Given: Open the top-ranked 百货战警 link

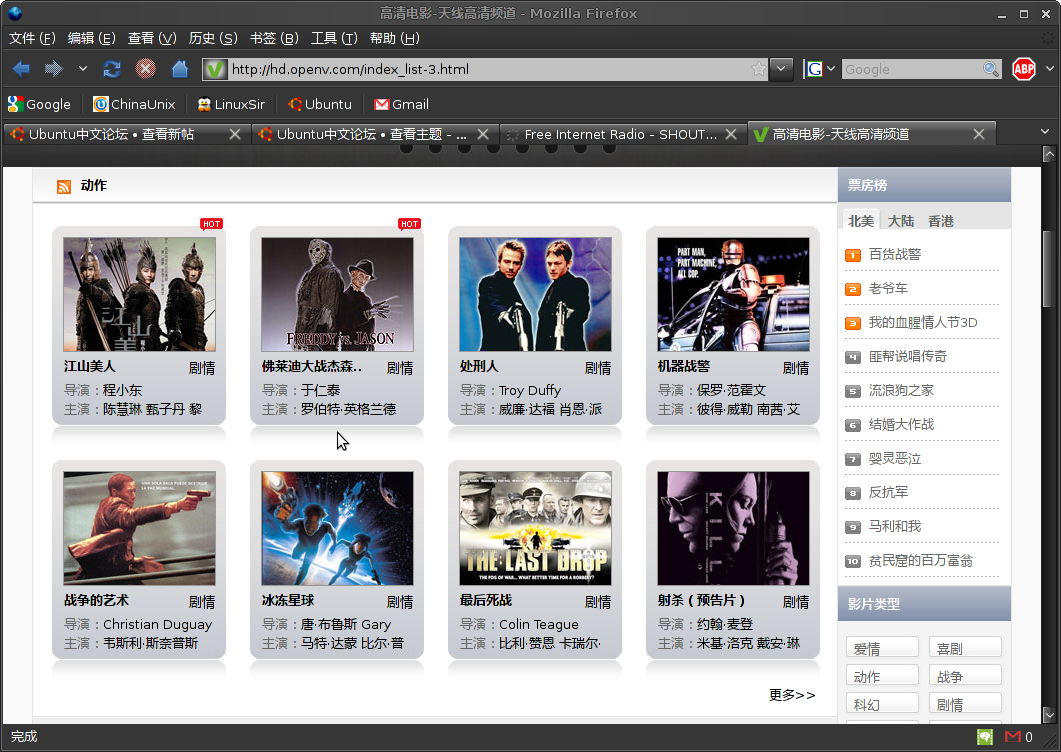Looking at the screenshot, I should (895, 254).
